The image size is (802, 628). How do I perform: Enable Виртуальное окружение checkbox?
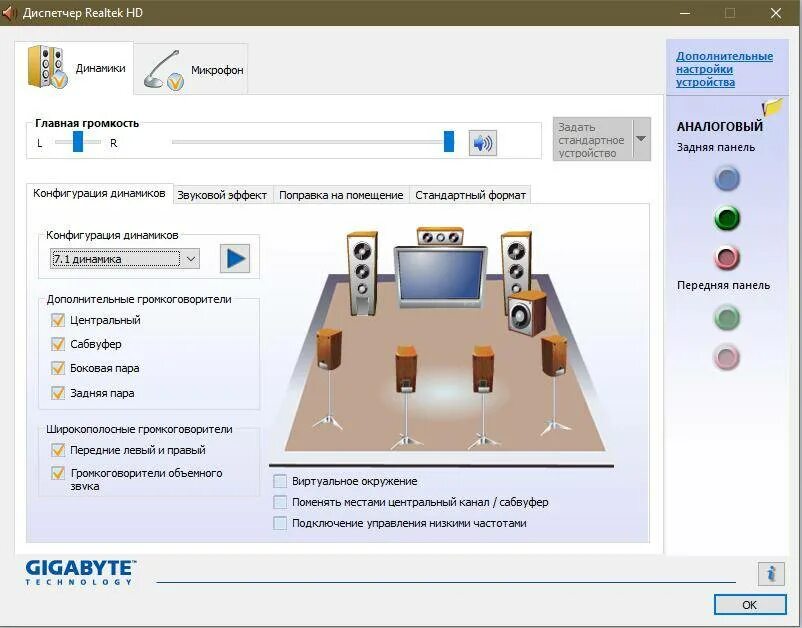click(x=280, y=481)
